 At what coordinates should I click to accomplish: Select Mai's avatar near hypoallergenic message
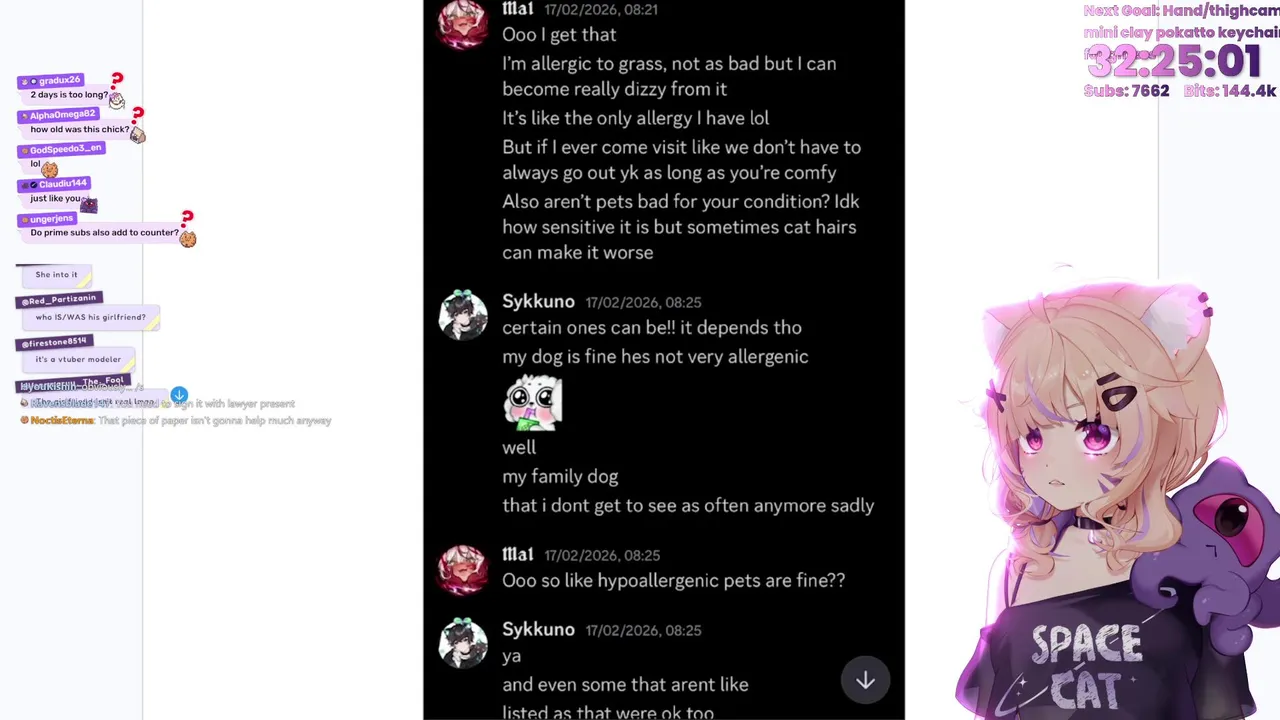(462, 569)
